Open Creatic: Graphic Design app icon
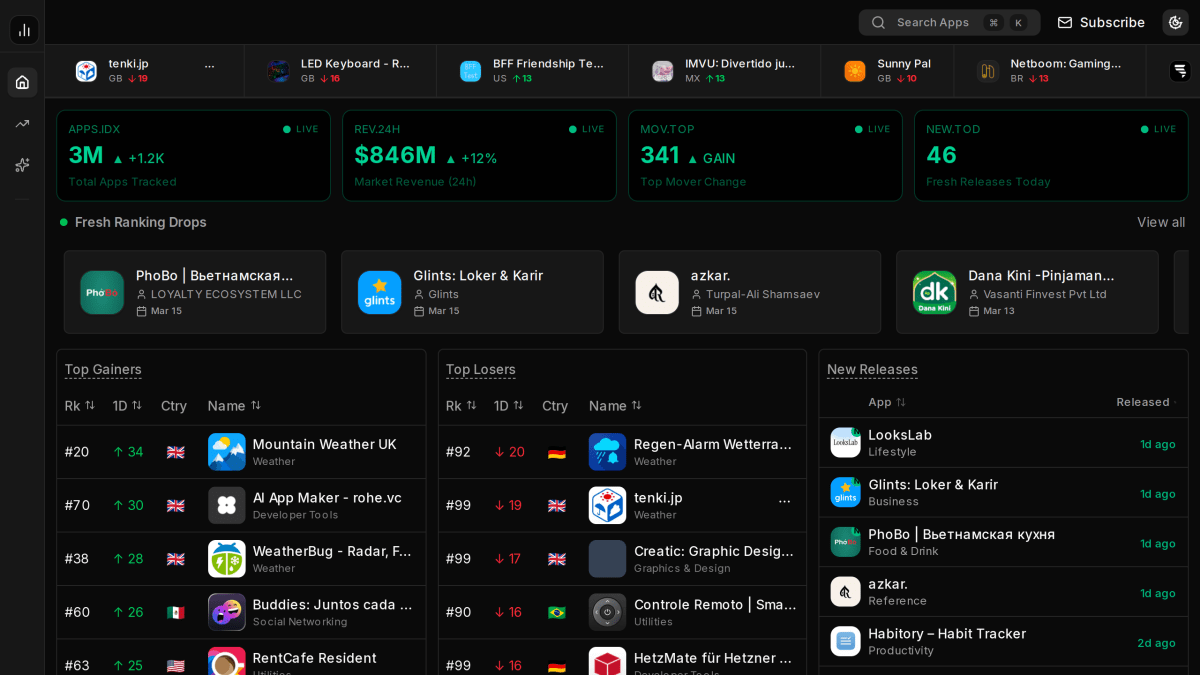Screen dimensions: 1200x675 click(608, 559)
